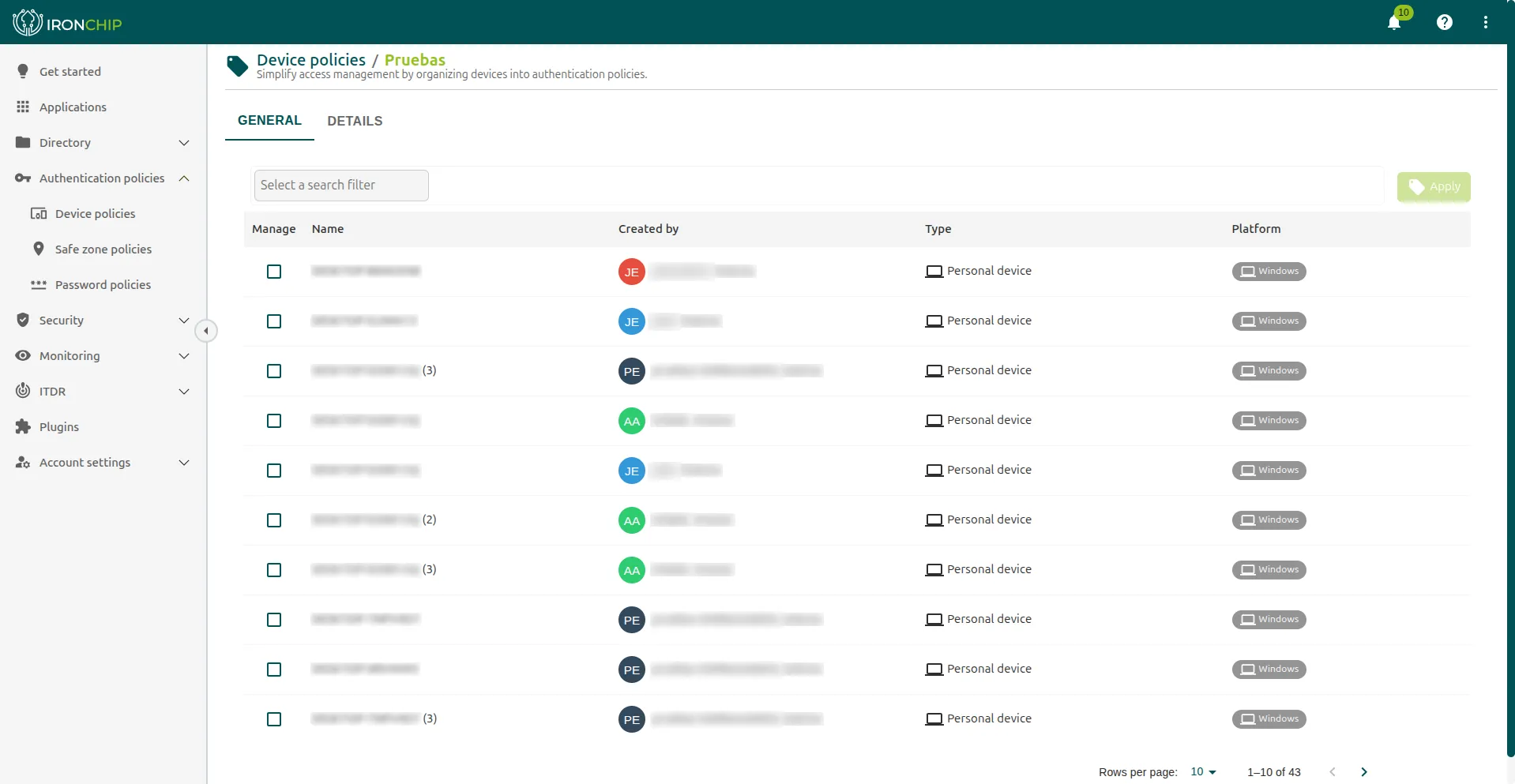
Task: Click the ITDR icon in sidebar
Action: coord(23,391)
